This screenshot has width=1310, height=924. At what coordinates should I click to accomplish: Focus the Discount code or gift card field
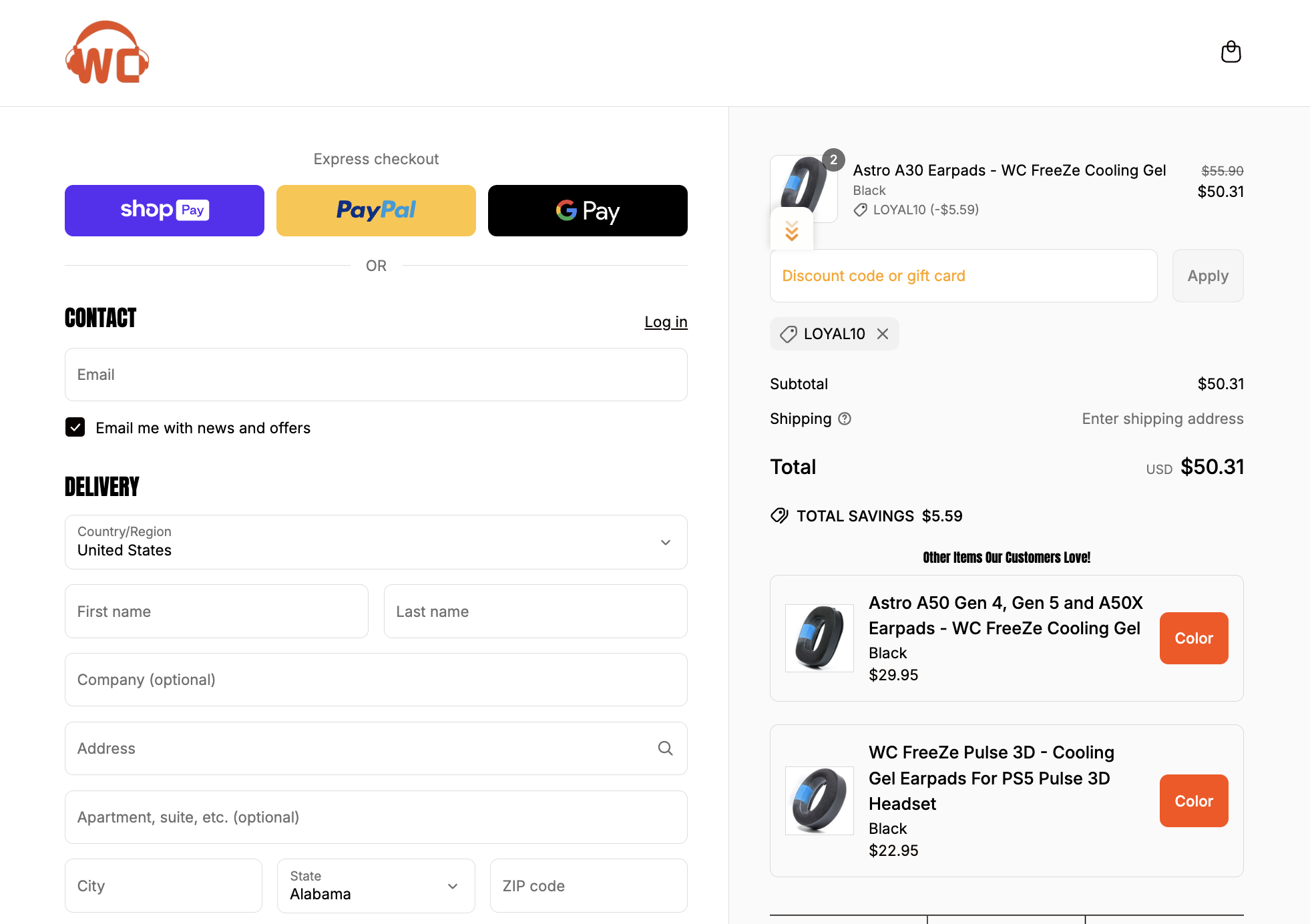(x=963, y=276)
